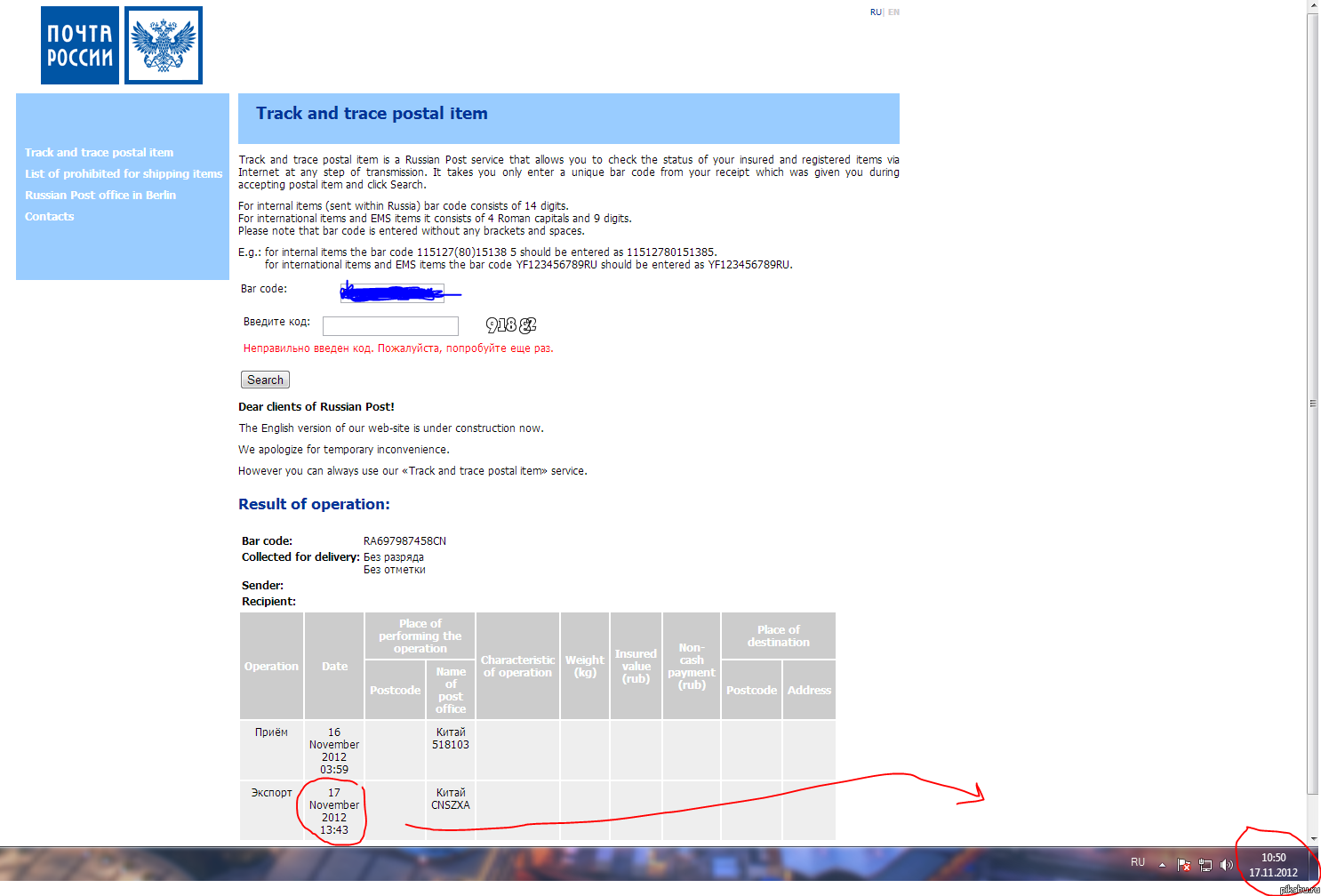
Task: Click the Recipient: label
Action: pyautogui.click(x=268, y=602)
